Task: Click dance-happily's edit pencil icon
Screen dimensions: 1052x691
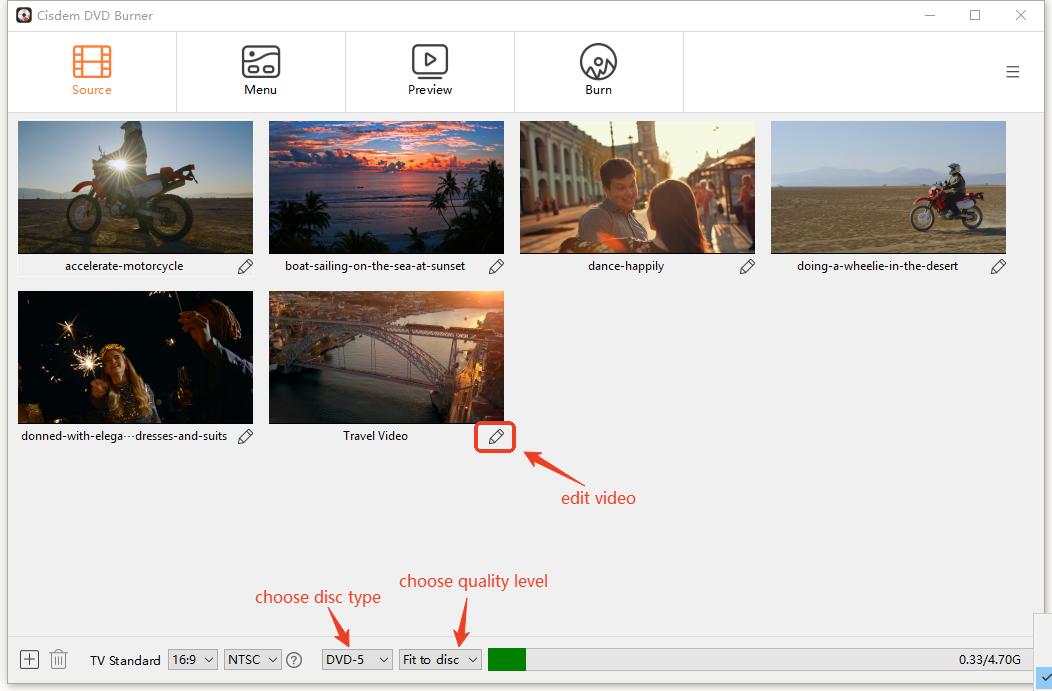Action: click(747, 266)
